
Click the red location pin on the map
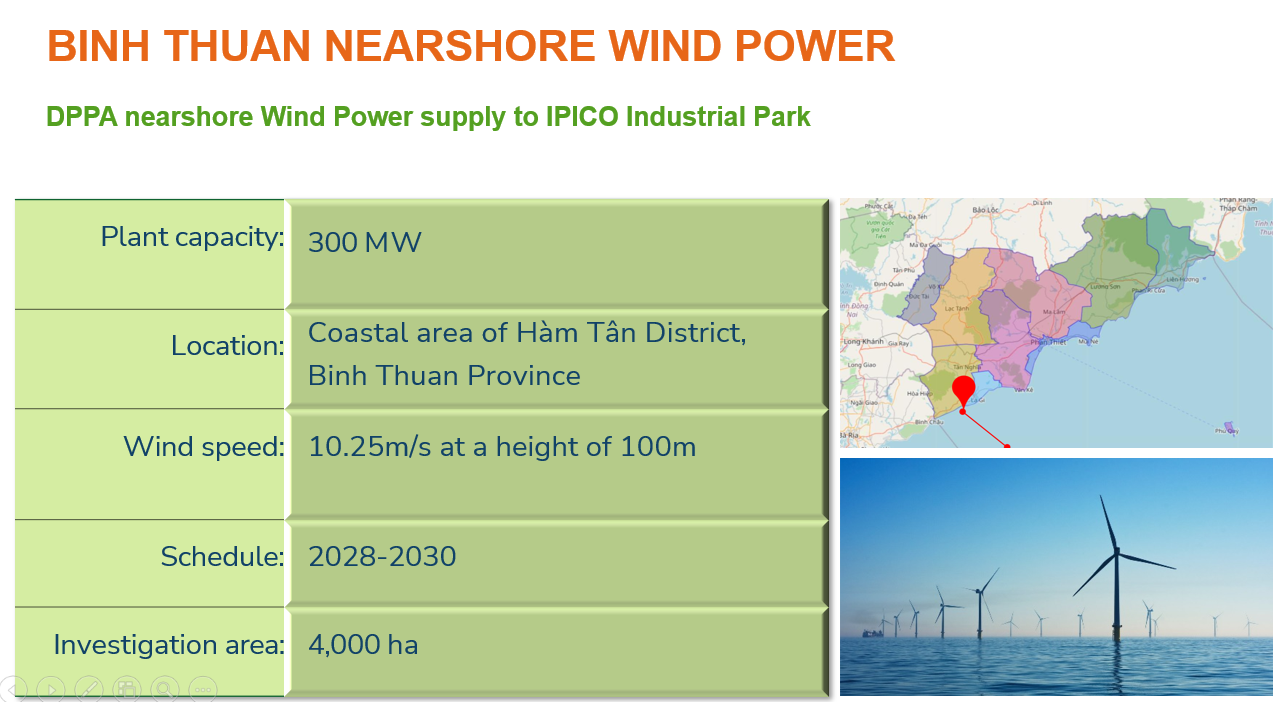[963, 390]
